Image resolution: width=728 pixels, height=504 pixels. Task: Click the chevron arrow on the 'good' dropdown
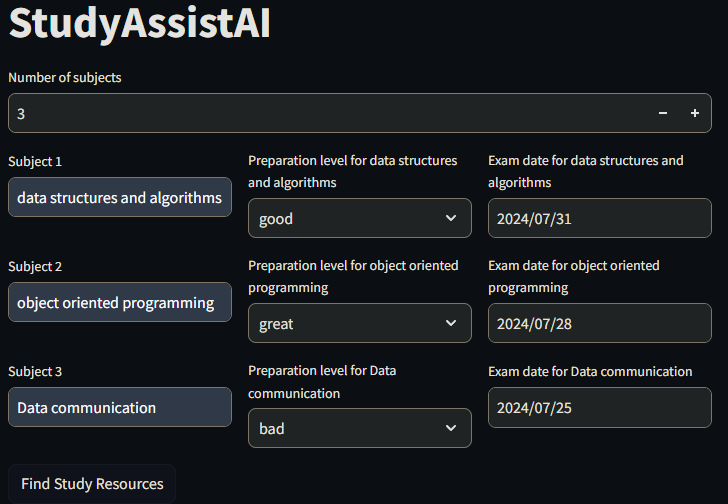tap(450, 218)
